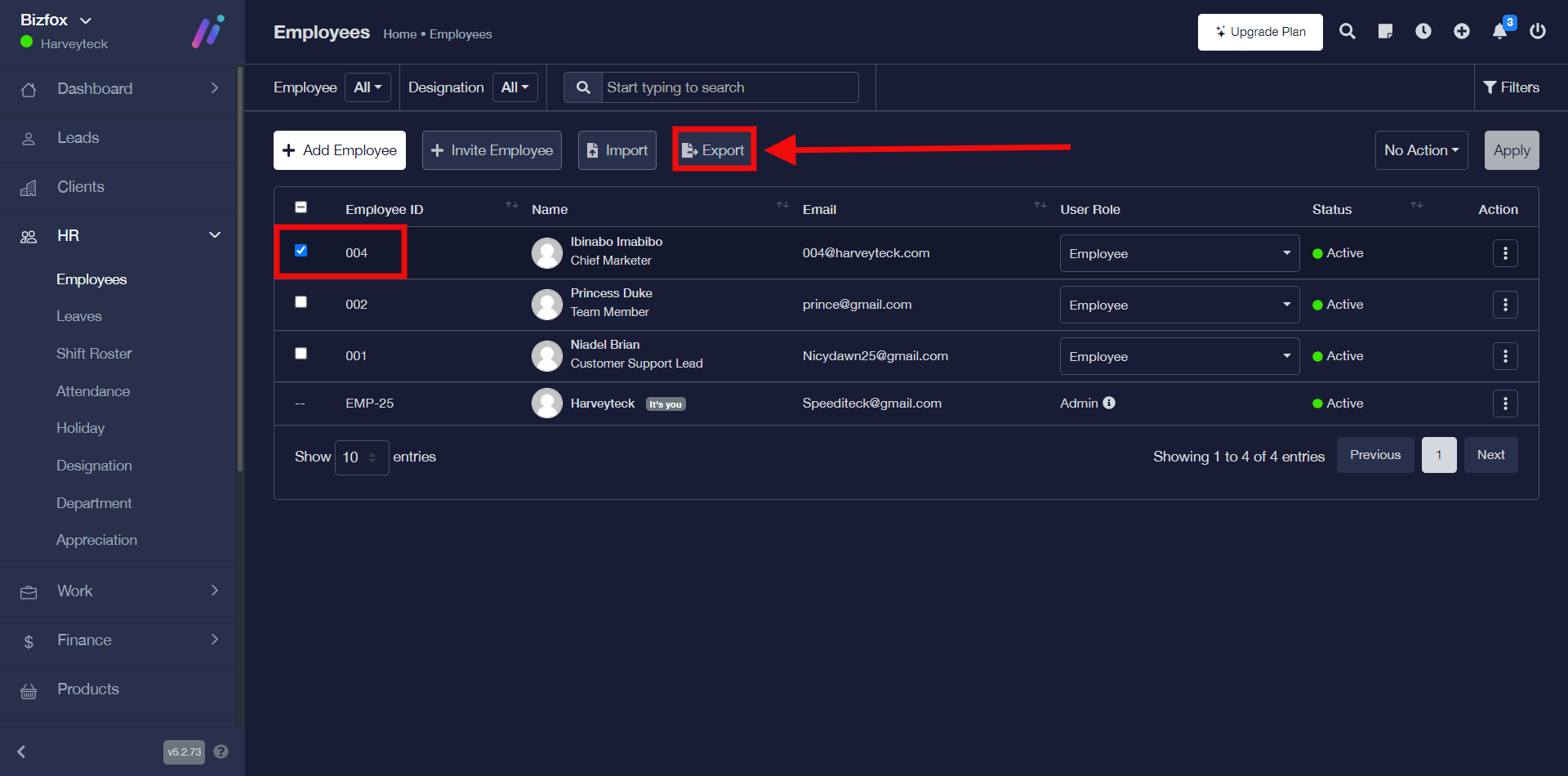This screenshot has height=776, width=1568.
Task: Tick the checkbox for employee 001
Action: click(x=301, y=354)
